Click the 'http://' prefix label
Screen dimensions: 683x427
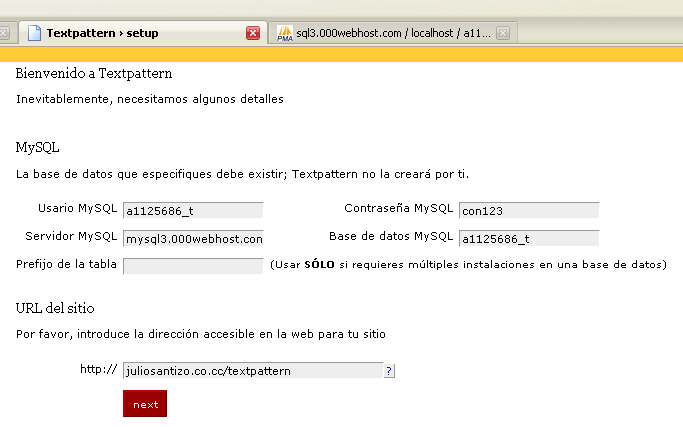(x=98, y=369)
